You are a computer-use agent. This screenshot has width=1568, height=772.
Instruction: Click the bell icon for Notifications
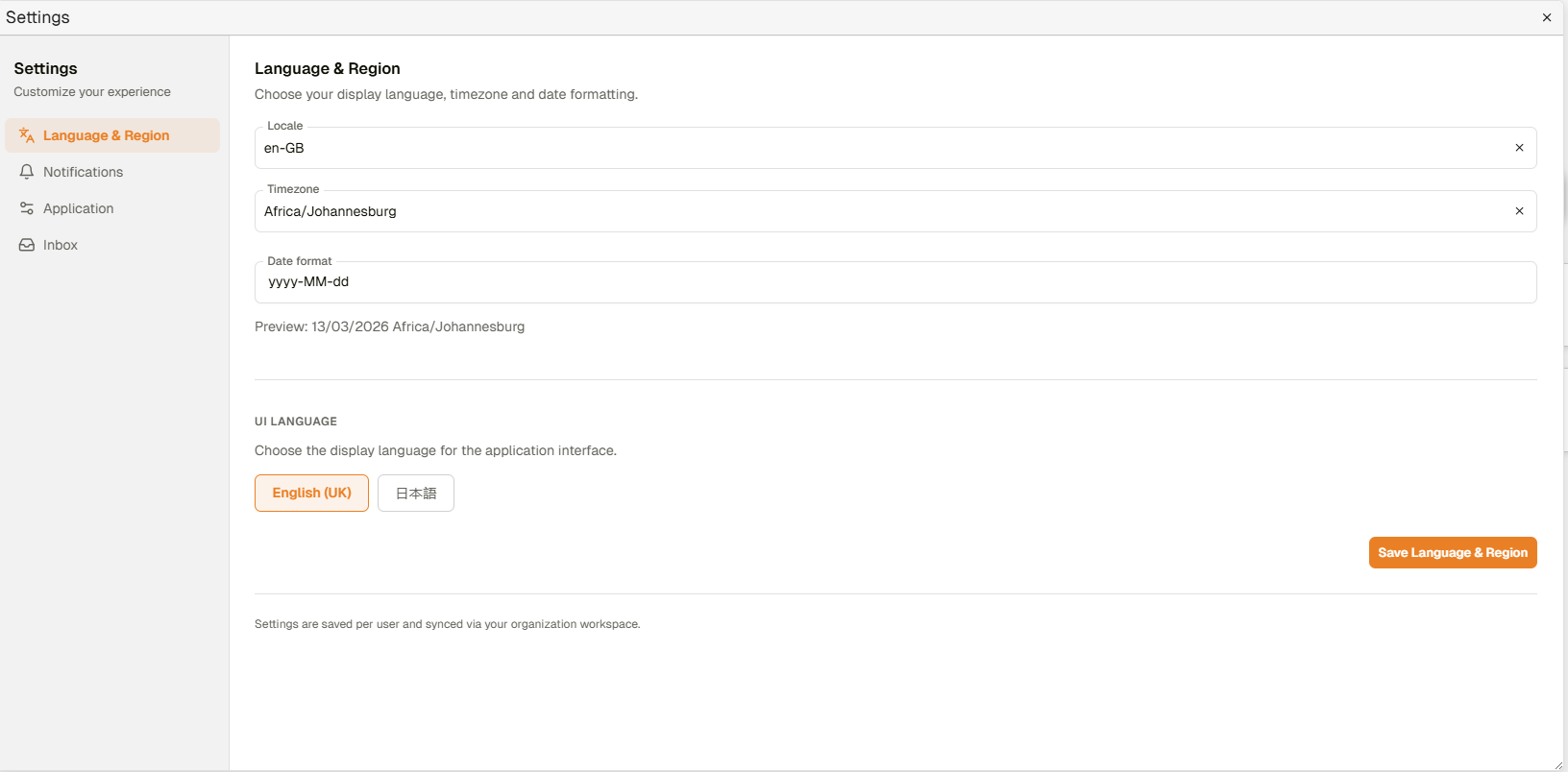pos(27,172)
